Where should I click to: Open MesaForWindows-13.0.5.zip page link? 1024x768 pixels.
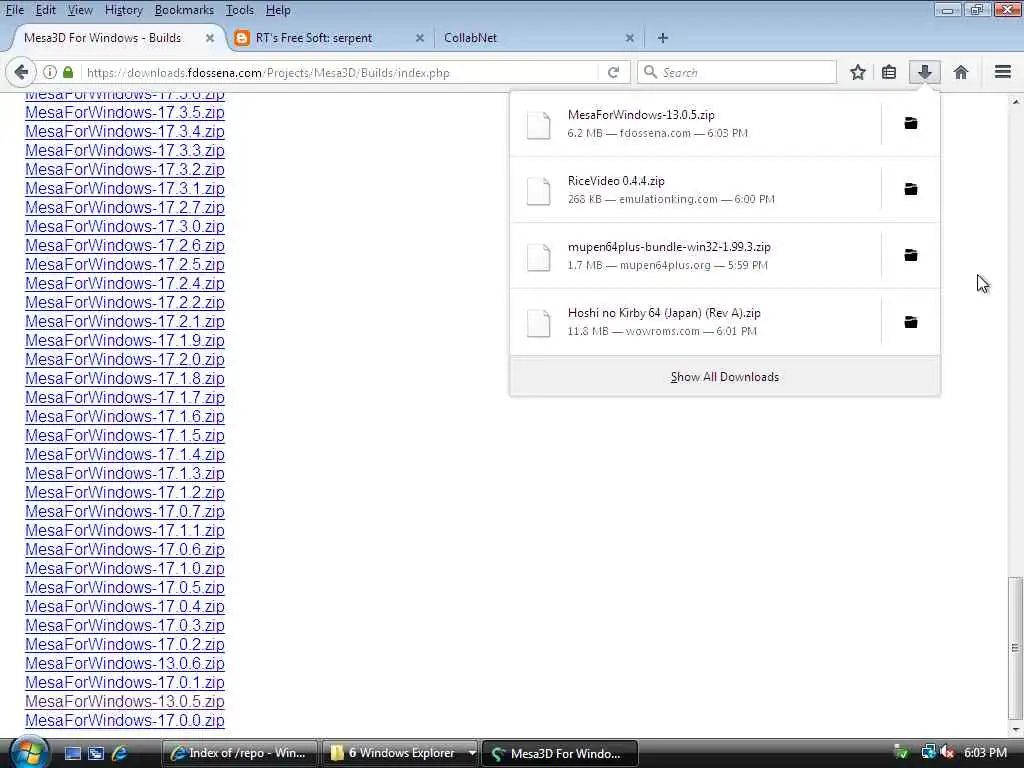[125, 701]
